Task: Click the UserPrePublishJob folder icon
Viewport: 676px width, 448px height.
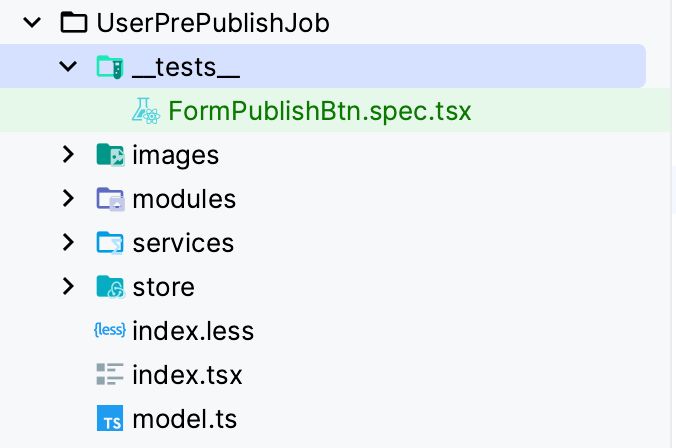Action: click(74, 22)
